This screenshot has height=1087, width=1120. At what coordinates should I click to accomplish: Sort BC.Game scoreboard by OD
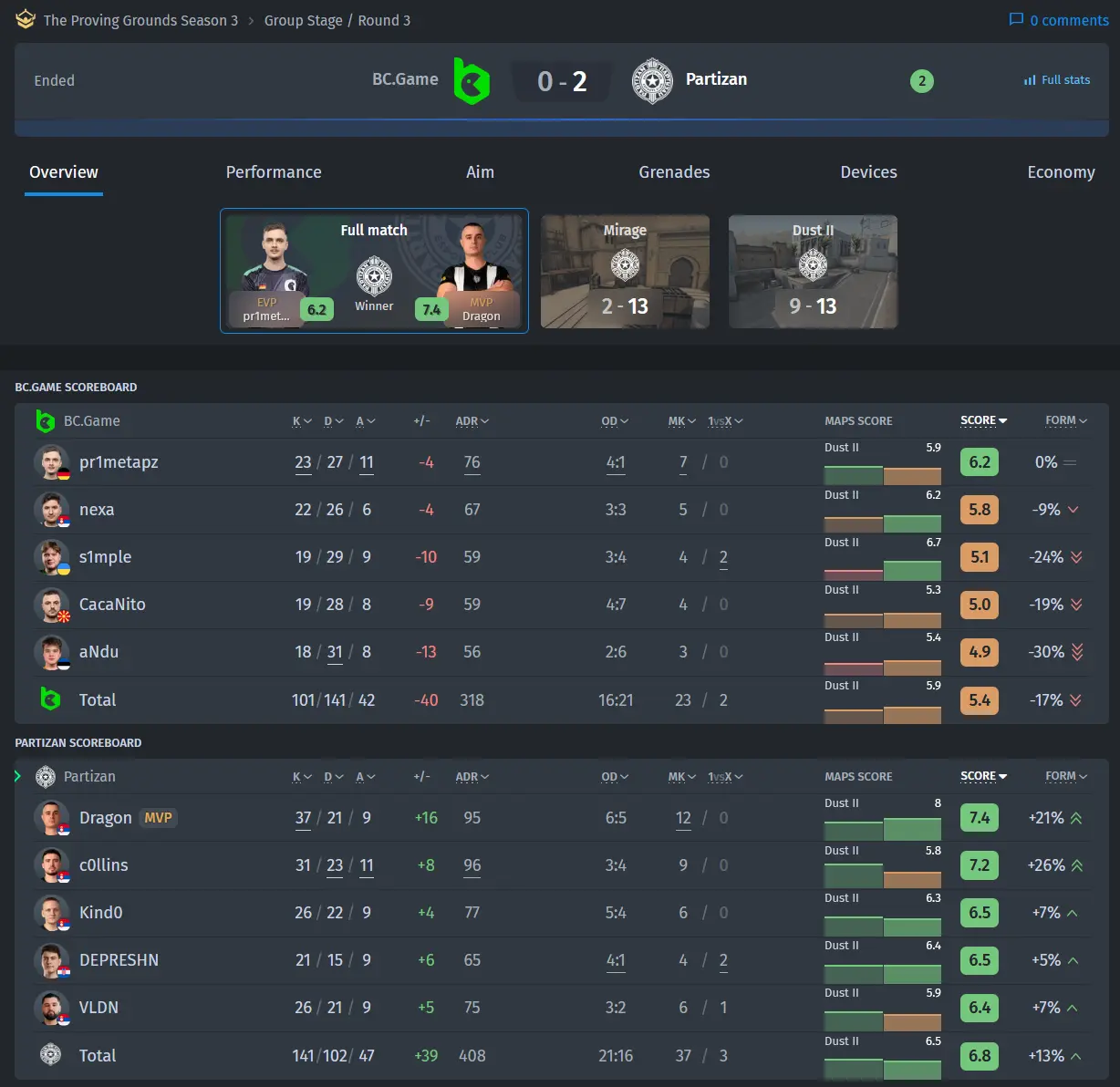(x=615, y=421)
